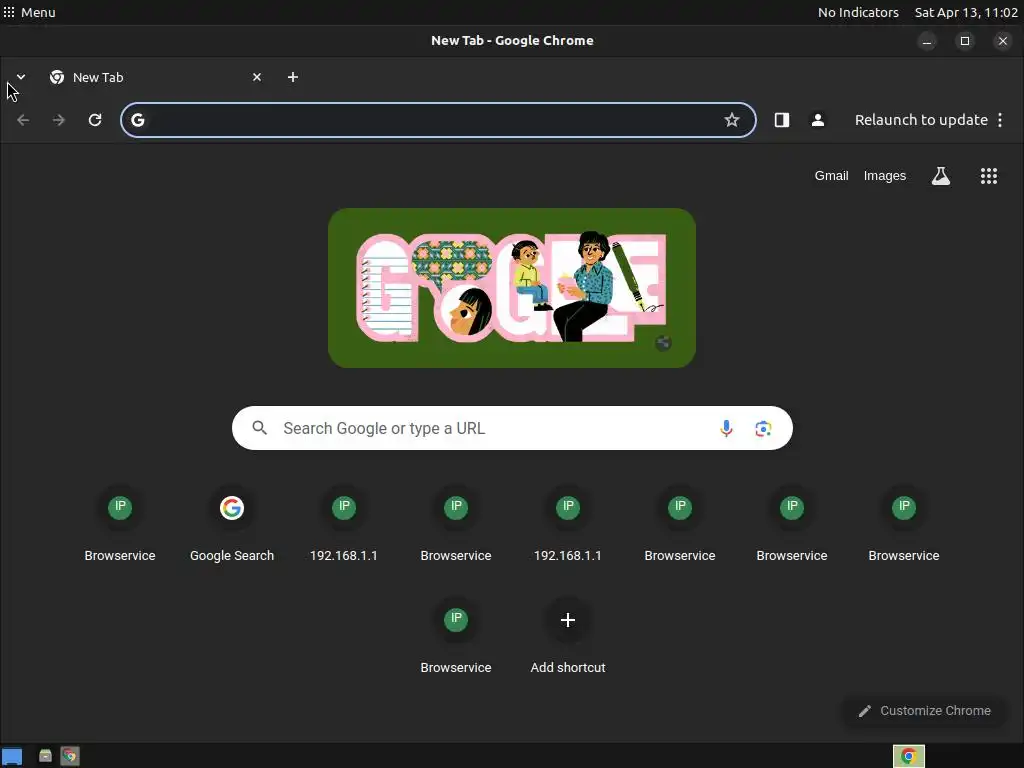The width and height of the screenshot is (1024, 768).
Task: Open Customize Chrome
Action: point(924,711)
